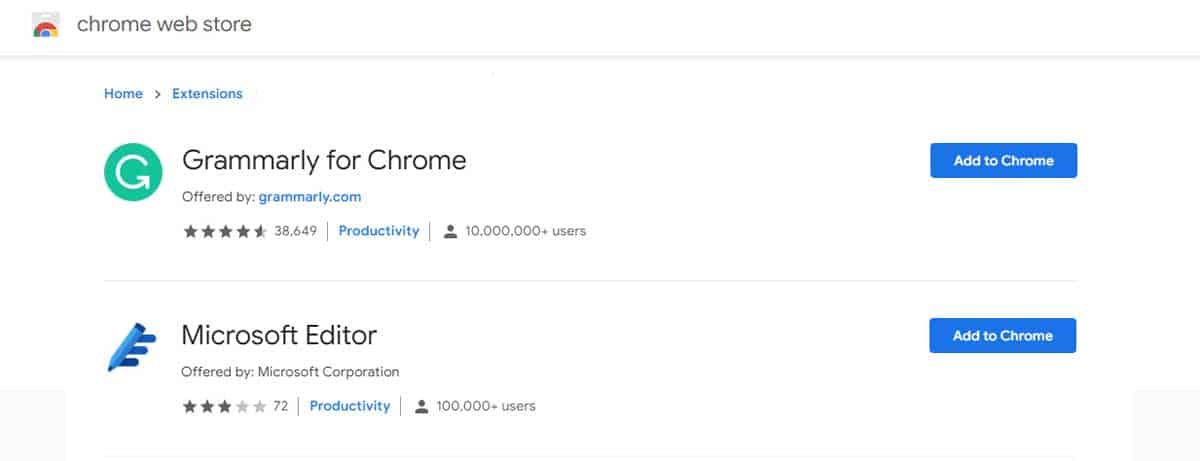Click Microsoft Editor's three-star rating
This screenshot has height=461, width=1200.
[225, 406]
